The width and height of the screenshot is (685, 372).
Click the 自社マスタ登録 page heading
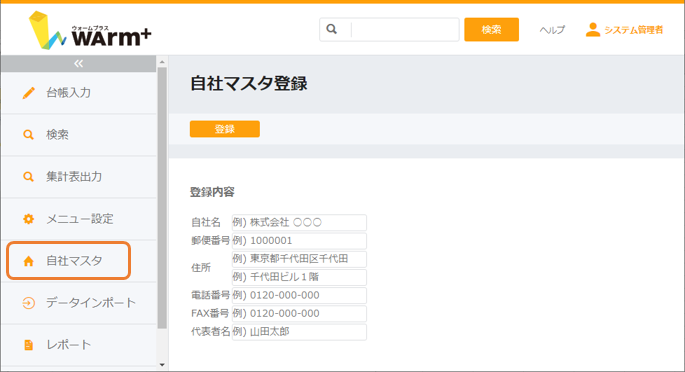[249, 83]
